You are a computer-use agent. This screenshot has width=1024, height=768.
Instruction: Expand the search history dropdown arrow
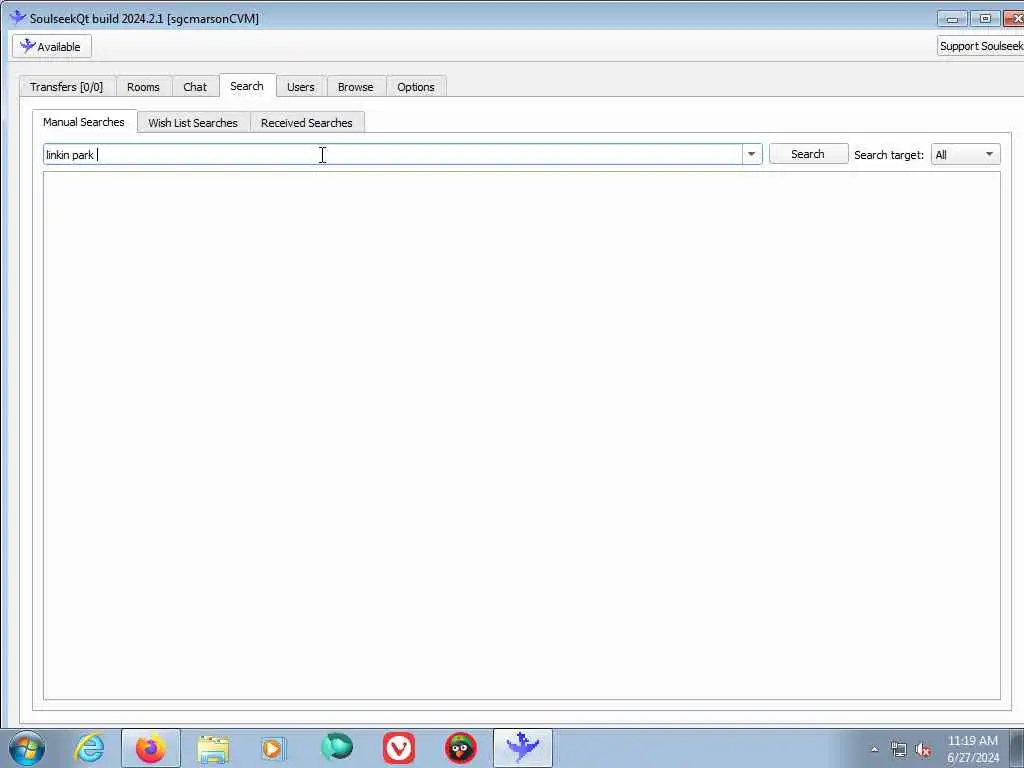tap(752, 155)
